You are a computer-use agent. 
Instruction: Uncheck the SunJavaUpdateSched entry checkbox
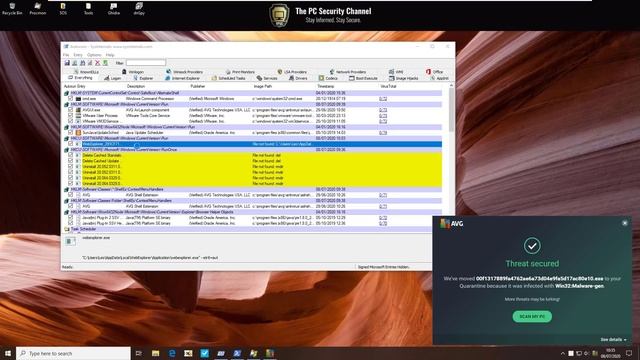[71, 133]
